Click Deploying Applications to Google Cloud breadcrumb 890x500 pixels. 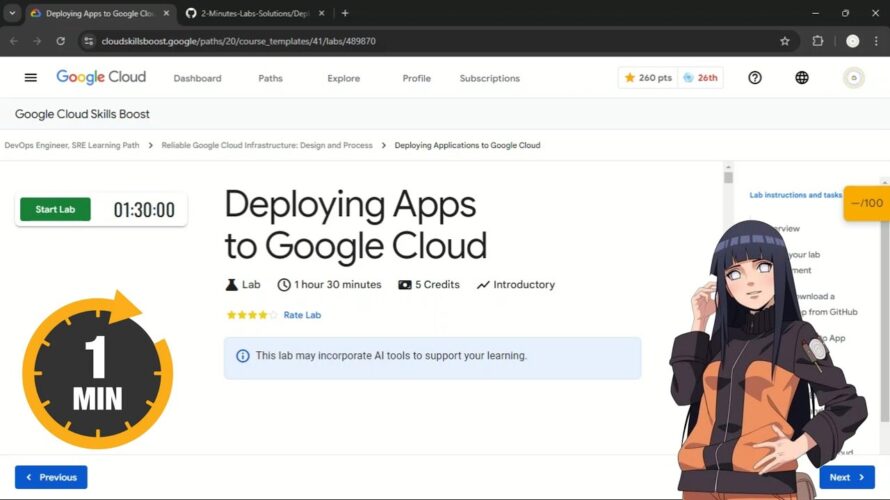[467, 145]
